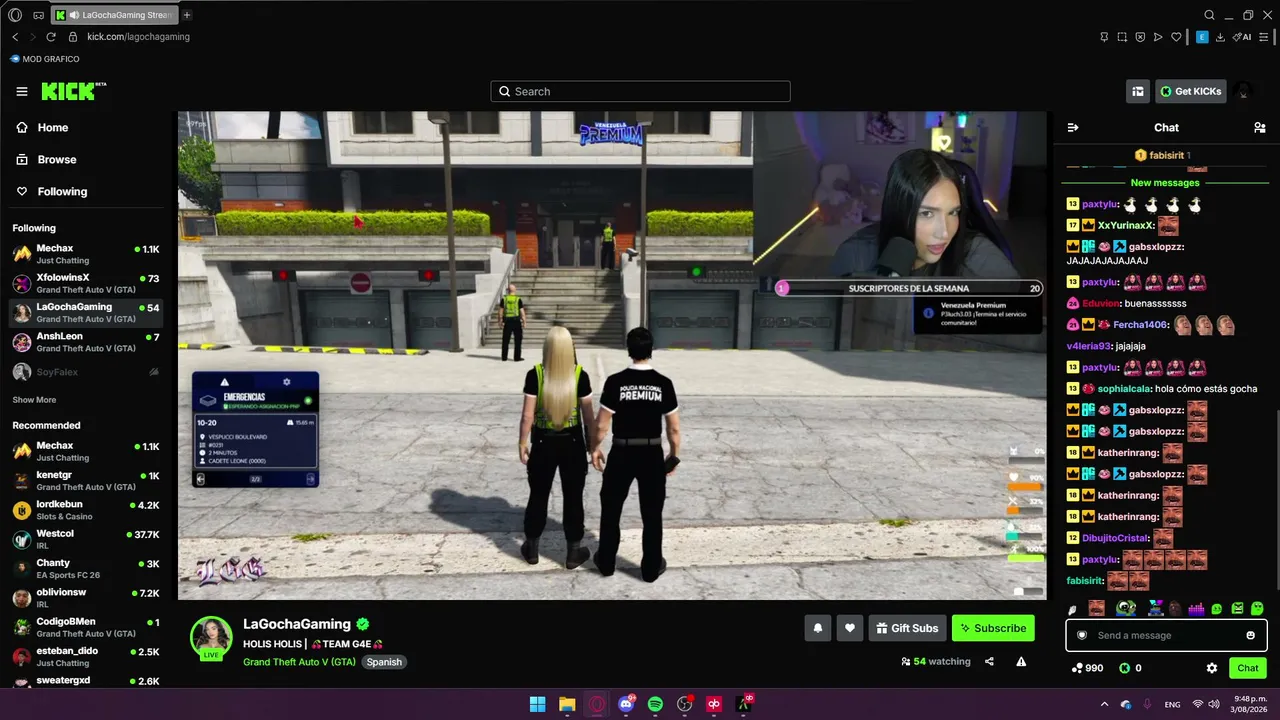
Task: Open kenetgr channel in Recommended
Action: pyautogui.click(x=86, y=481)
